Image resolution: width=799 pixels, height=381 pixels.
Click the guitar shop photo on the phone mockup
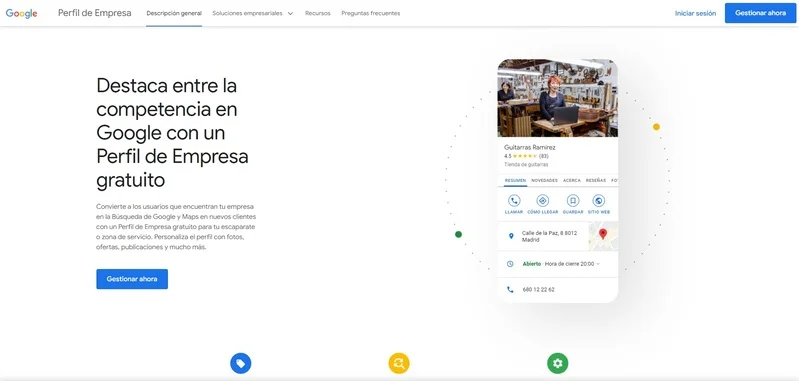point(557,98)
